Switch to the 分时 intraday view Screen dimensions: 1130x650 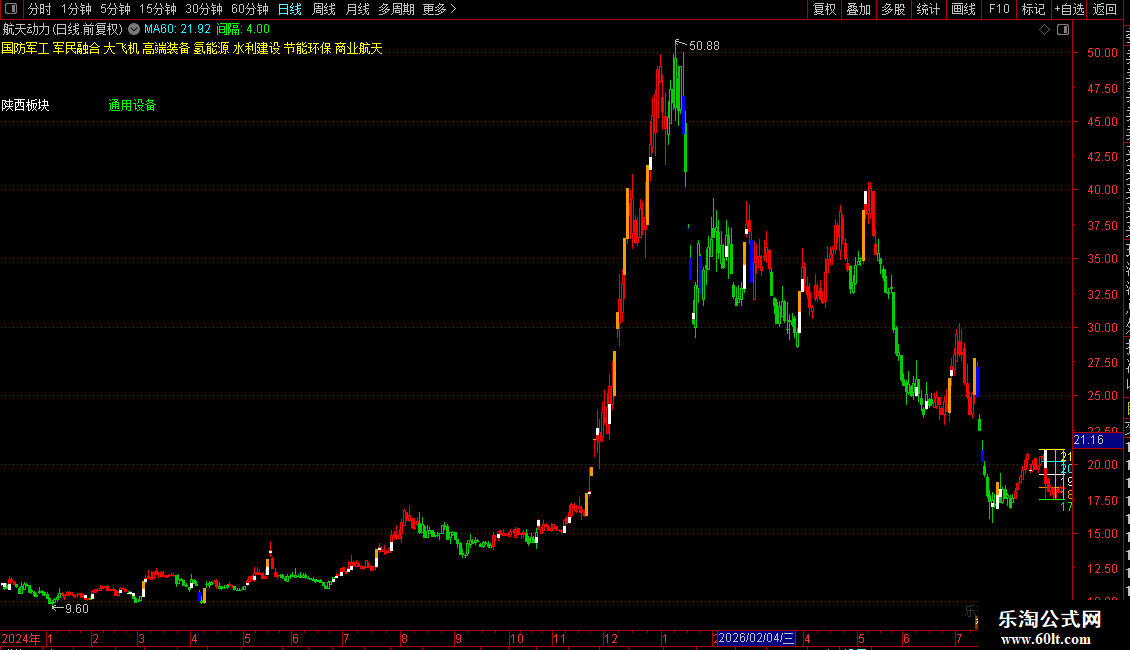click(x=40, y=9)
